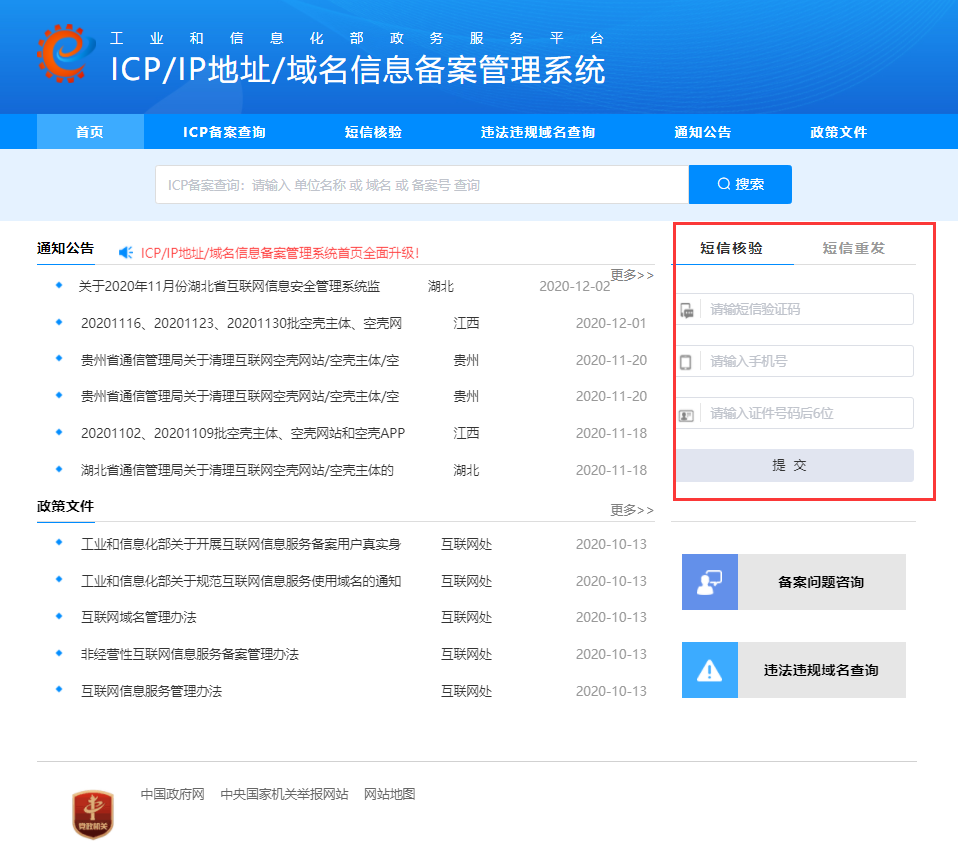
Task: Click the 请输入手机号 input field
Action: click(x=806, y=362)
